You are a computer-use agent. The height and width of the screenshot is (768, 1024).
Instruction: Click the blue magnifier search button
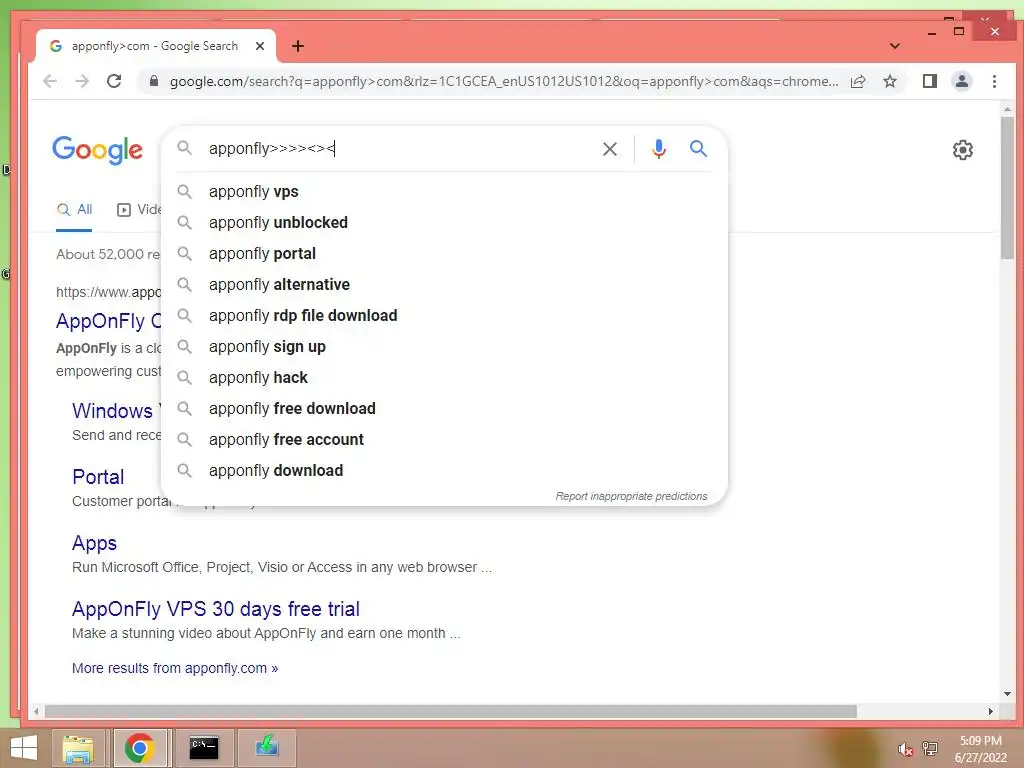[698, 149]
